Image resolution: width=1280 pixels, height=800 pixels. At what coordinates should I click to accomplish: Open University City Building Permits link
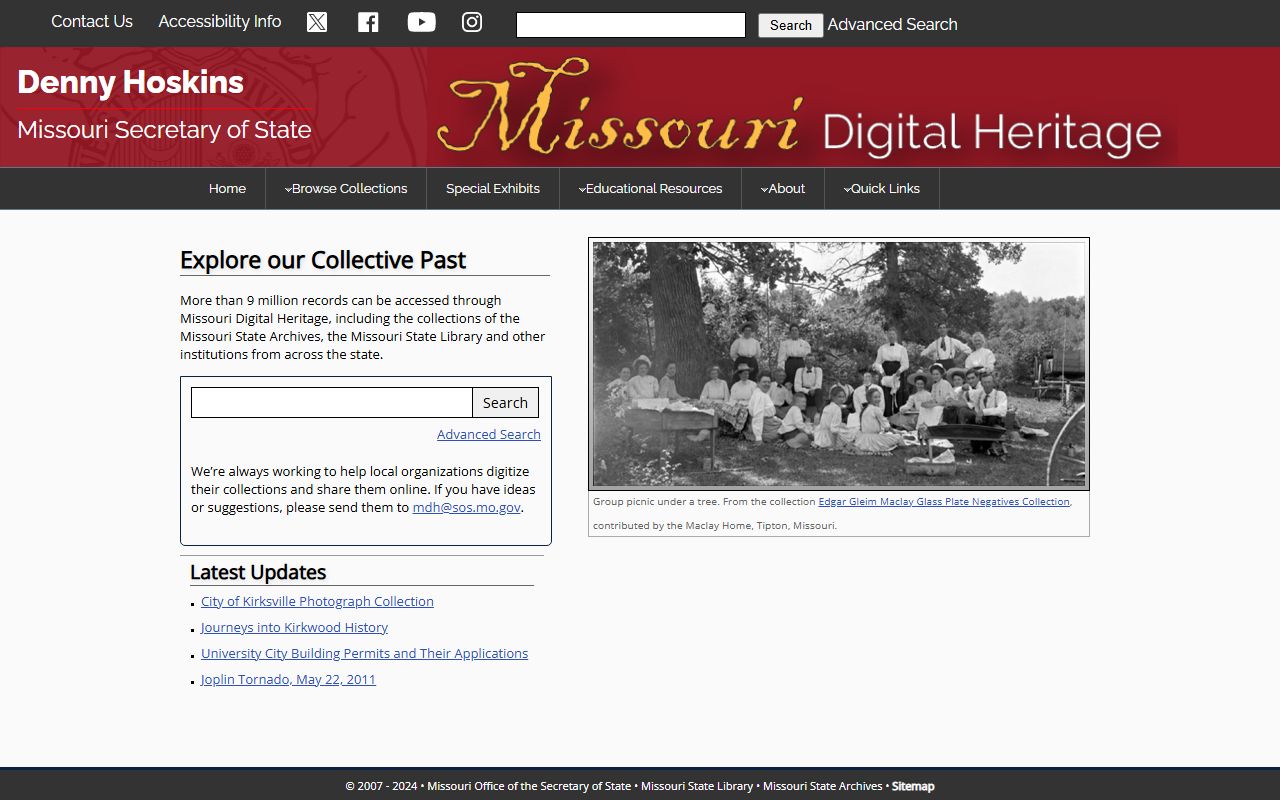point(364,653)
